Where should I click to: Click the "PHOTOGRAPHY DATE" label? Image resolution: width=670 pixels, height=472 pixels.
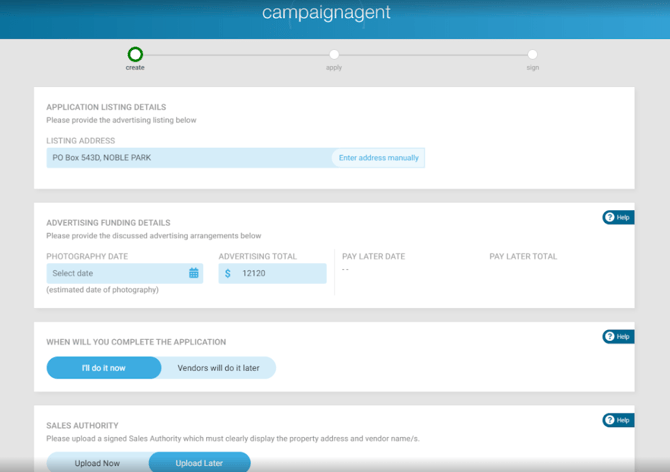[87, 256]
